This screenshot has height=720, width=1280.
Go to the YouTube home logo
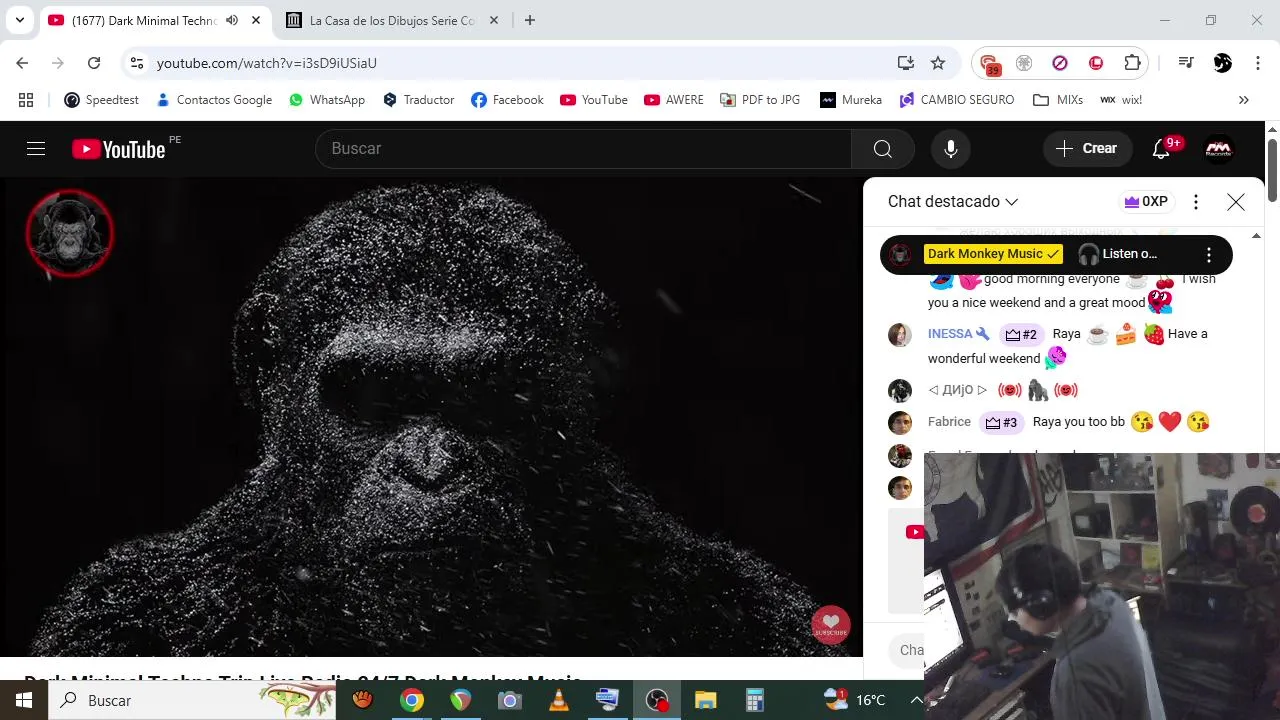[x=119, y=149]
